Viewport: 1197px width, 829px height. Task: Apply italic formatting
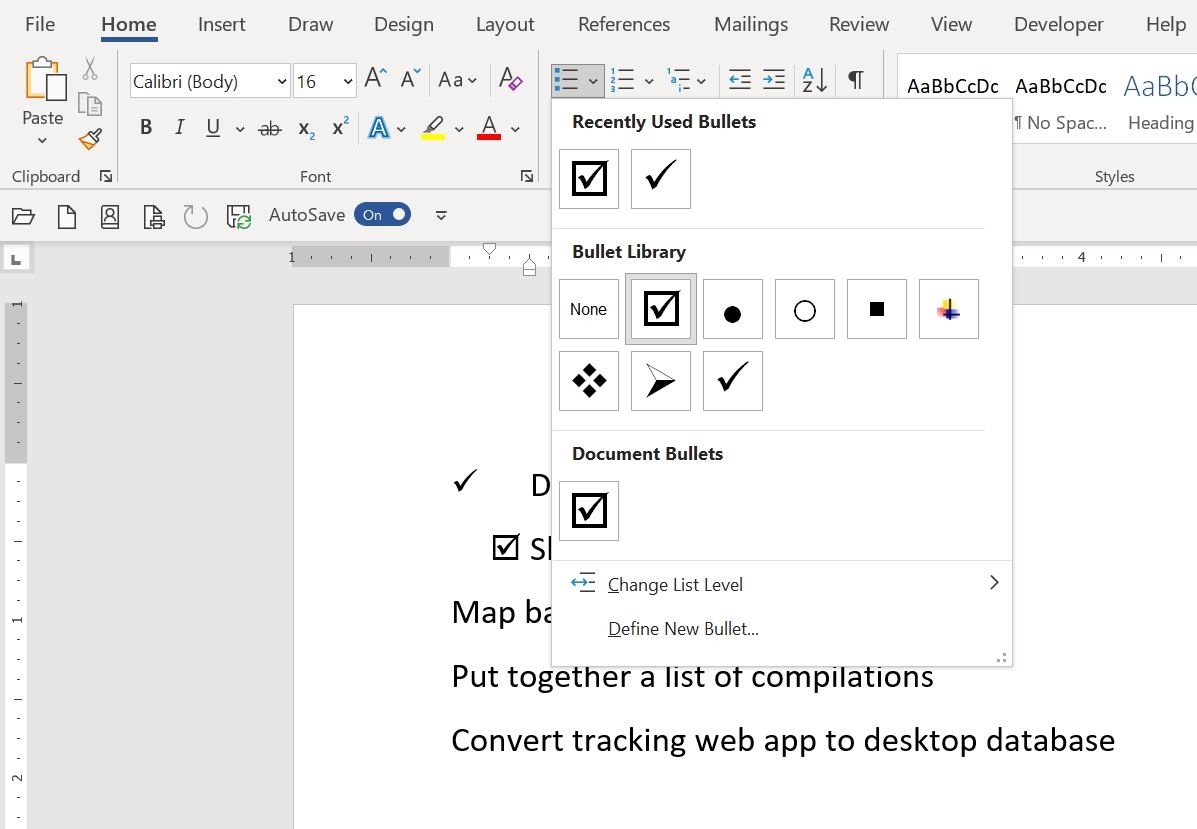point(178,127)
